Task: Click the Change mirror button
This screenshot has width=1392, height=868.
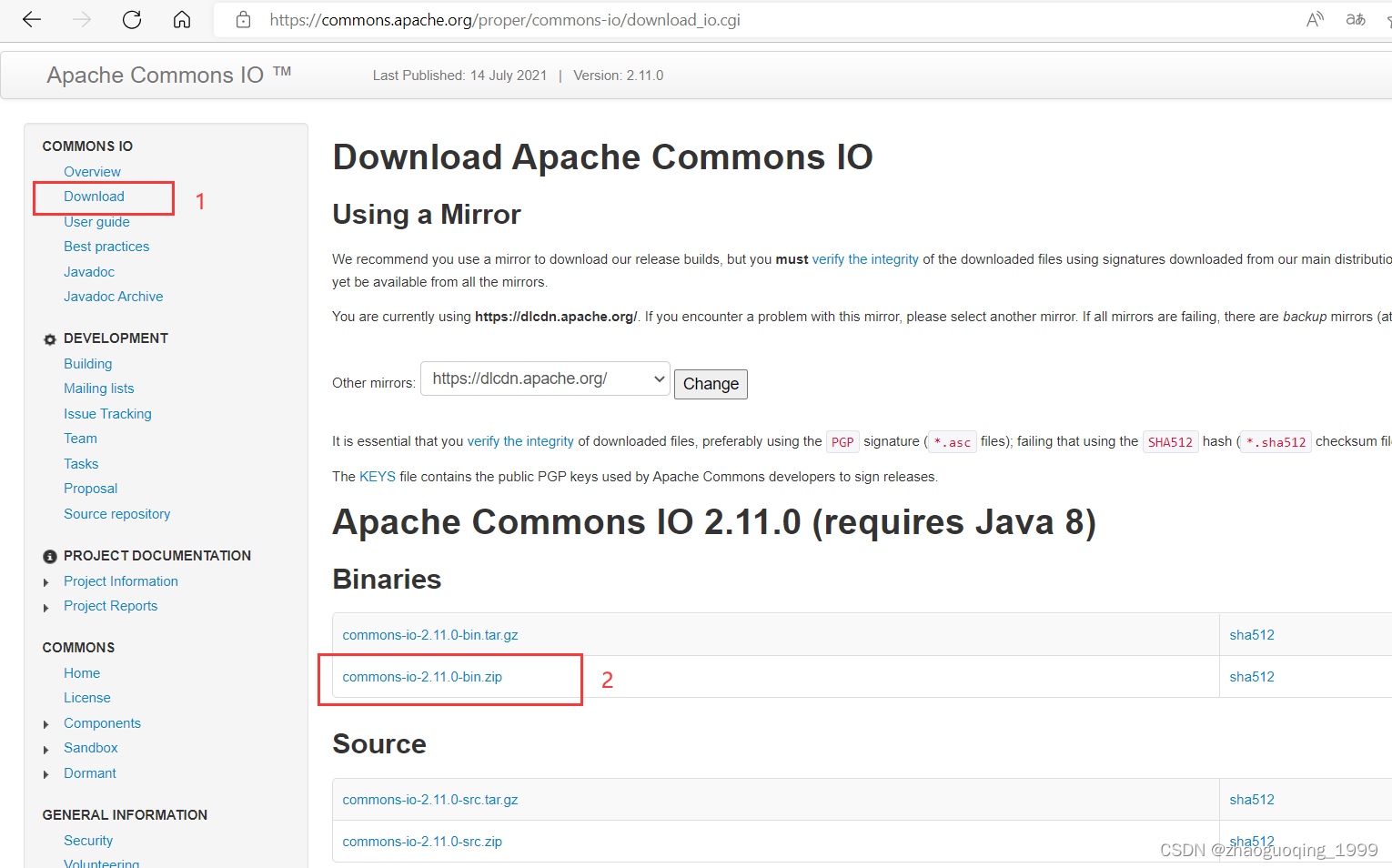Action: point(711,384)
